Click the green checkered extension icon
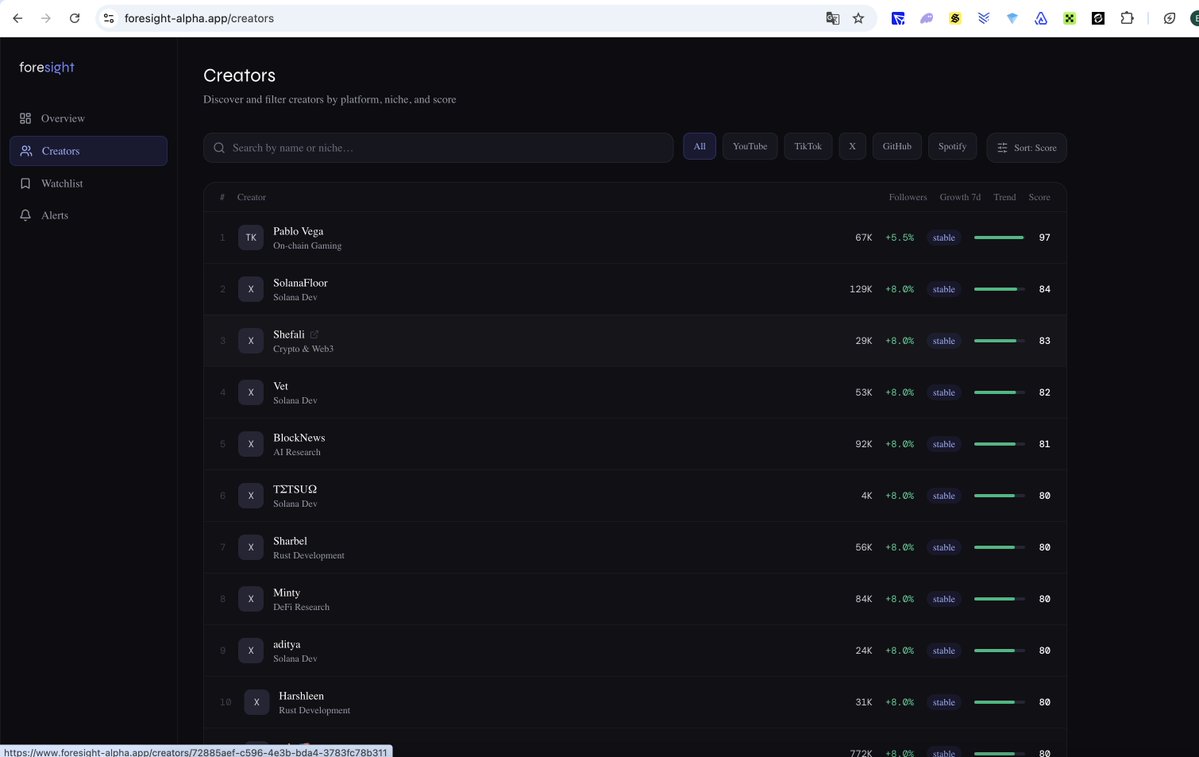 [1070, 18]
